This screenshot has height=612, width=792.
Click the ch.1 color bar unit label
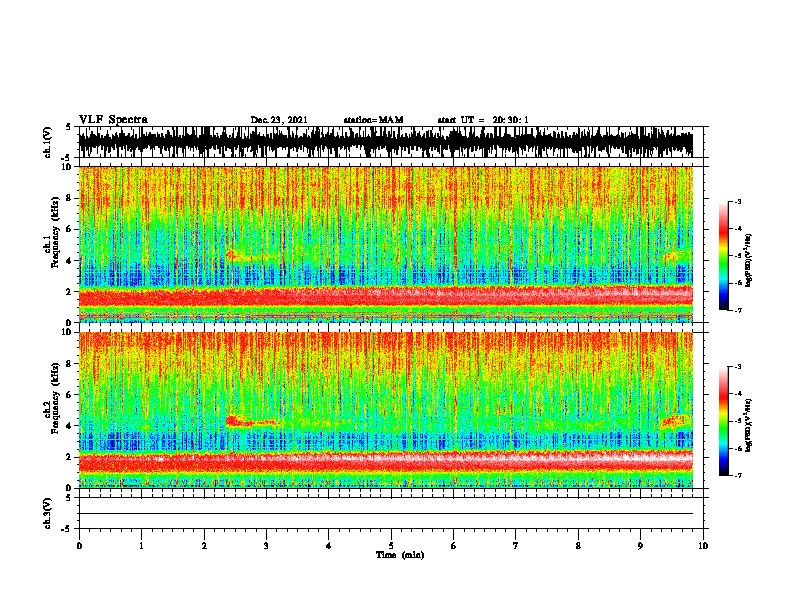[x=749, y=261]
